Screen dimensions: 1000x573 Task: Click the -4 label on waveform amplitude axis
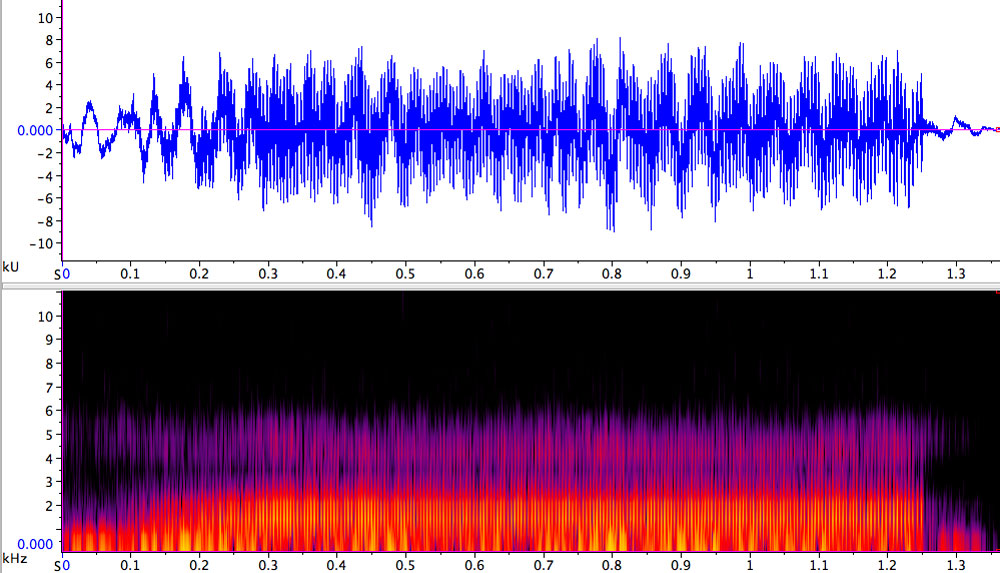point(45,176)
